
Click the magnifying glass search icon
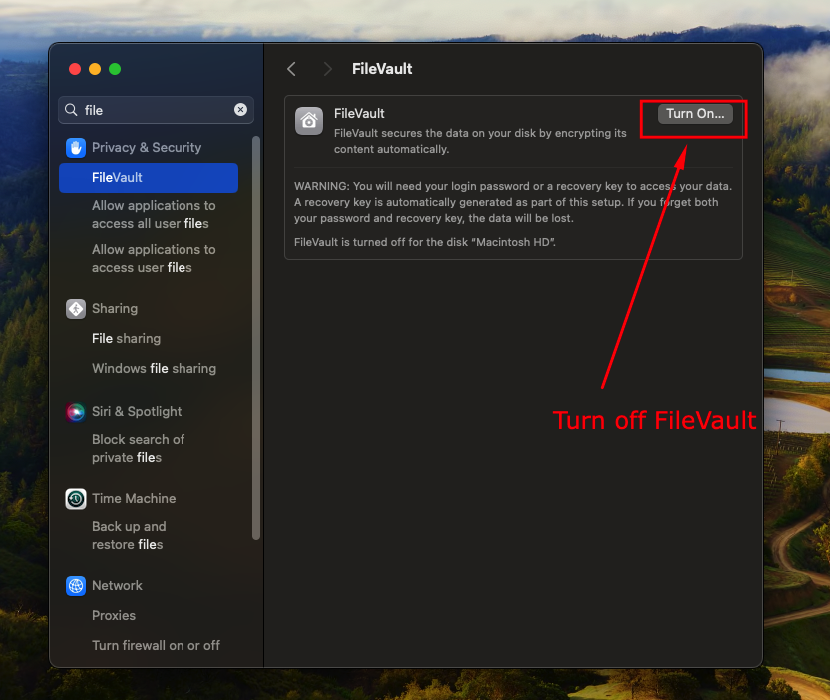(71, 110)
